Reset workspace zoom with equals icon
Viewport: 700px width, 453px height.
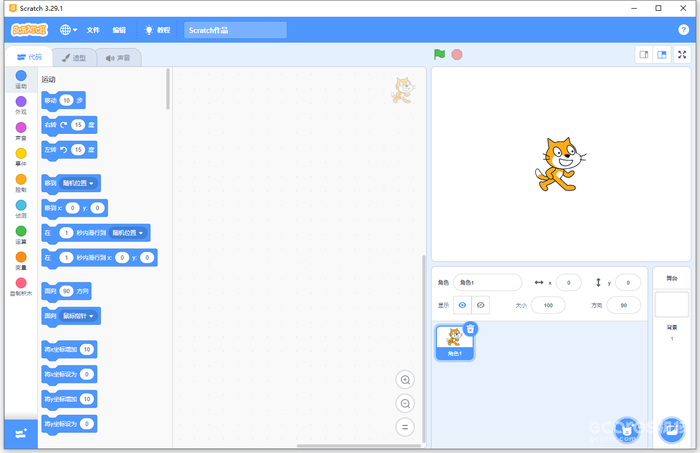405,427
